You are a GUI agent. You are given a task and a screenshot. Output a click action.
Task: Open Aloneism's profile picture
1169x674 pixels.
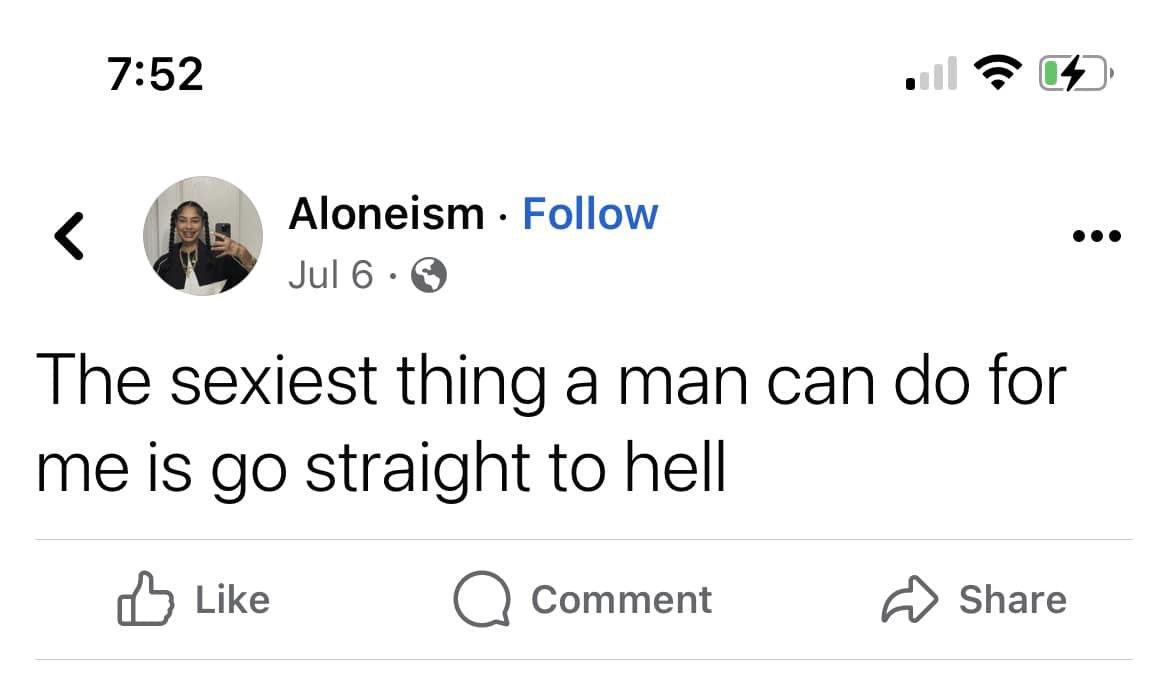click(203, 236)
